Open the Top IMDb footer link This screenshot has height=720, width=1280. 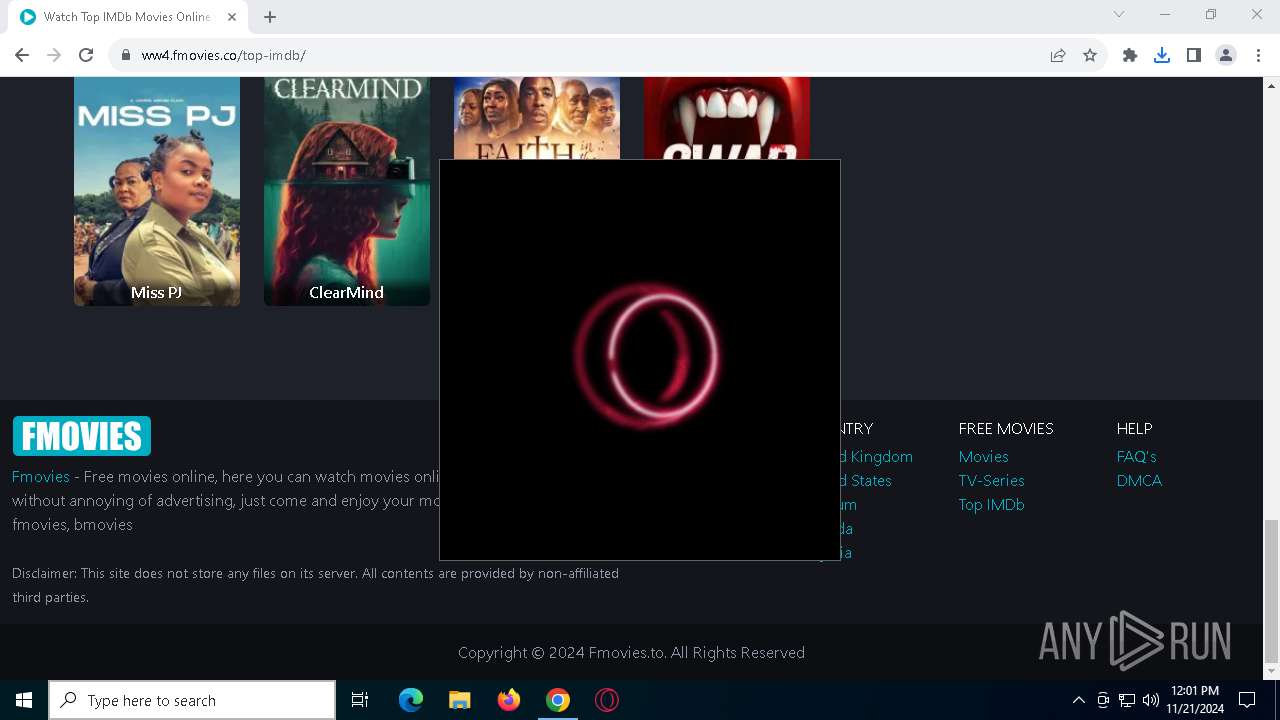point(991,504)
